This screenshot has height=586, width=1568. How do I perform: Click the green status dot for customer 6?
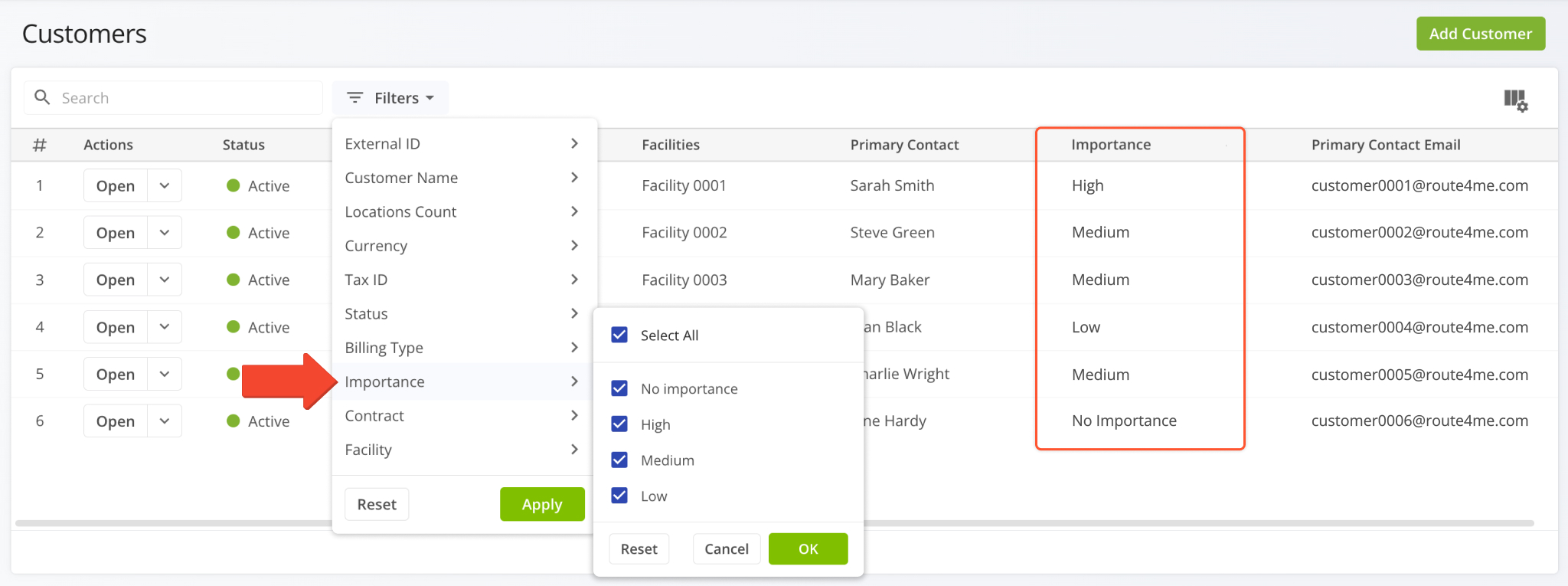pyautogui.click(x=234, y=421)
